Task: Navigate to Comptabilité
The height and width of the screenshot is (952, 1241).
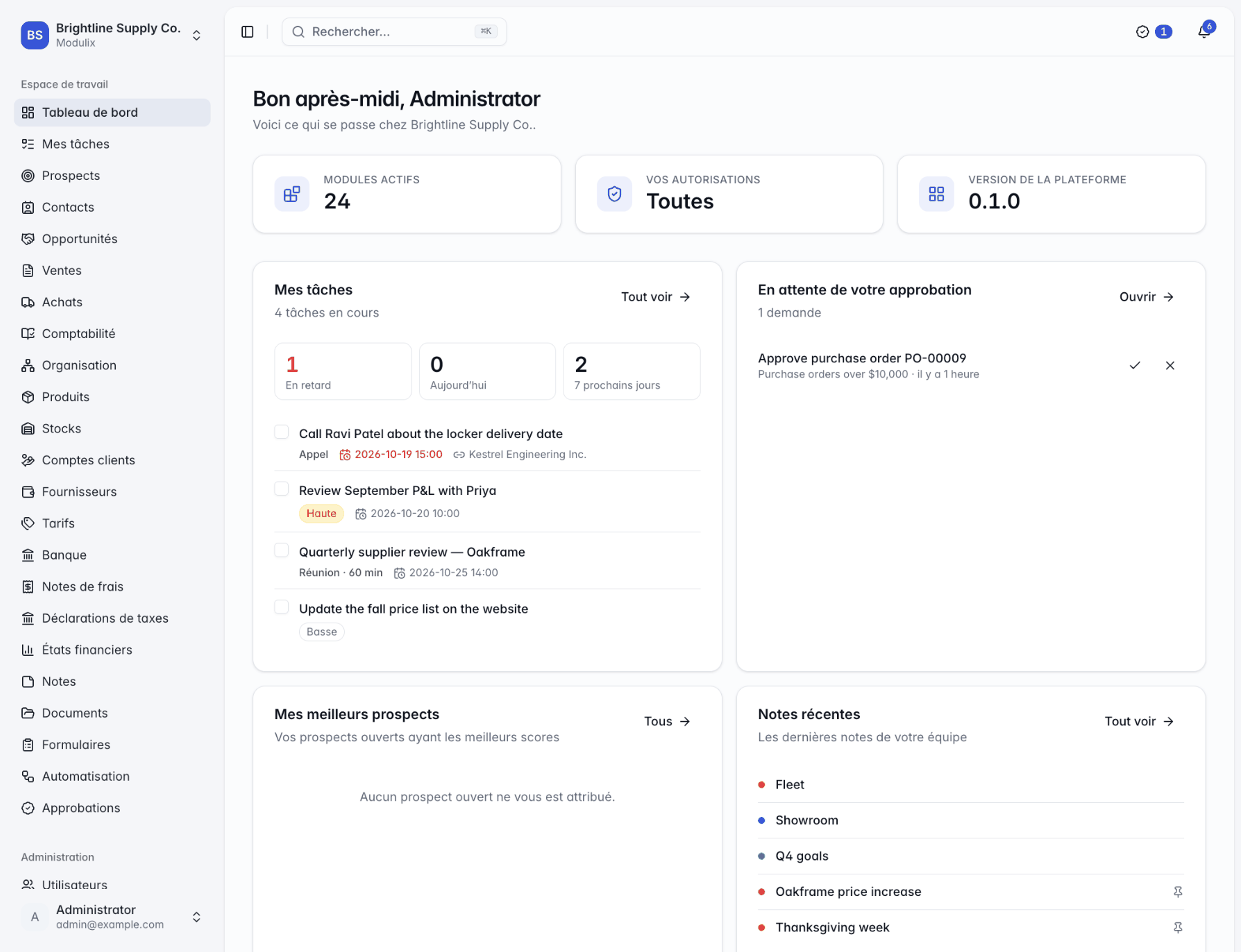Action: point(112,334)
